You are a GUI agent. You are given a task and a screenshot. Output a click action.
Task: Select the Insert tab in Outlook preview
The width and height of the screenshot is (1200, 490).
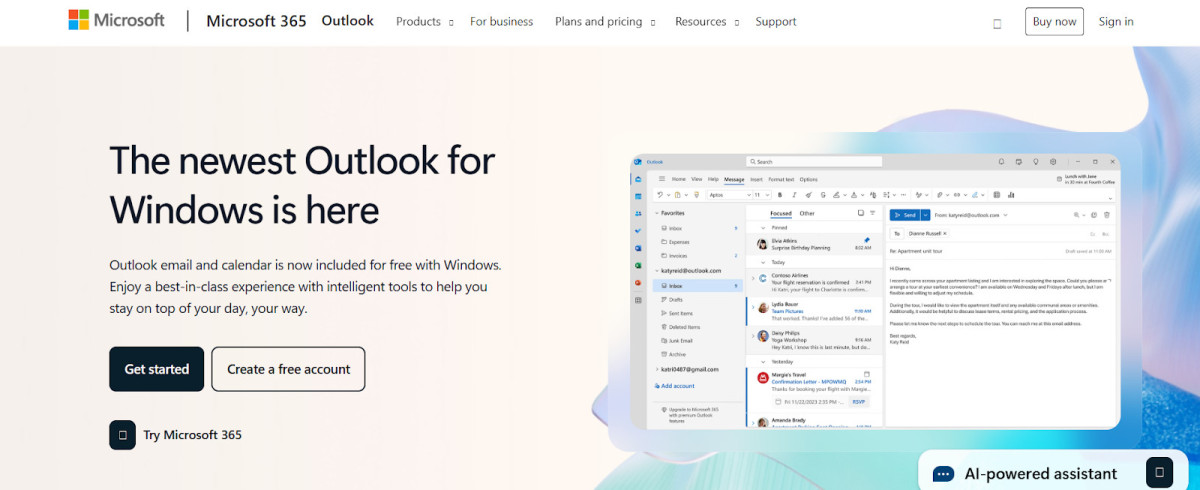(756, 179)
